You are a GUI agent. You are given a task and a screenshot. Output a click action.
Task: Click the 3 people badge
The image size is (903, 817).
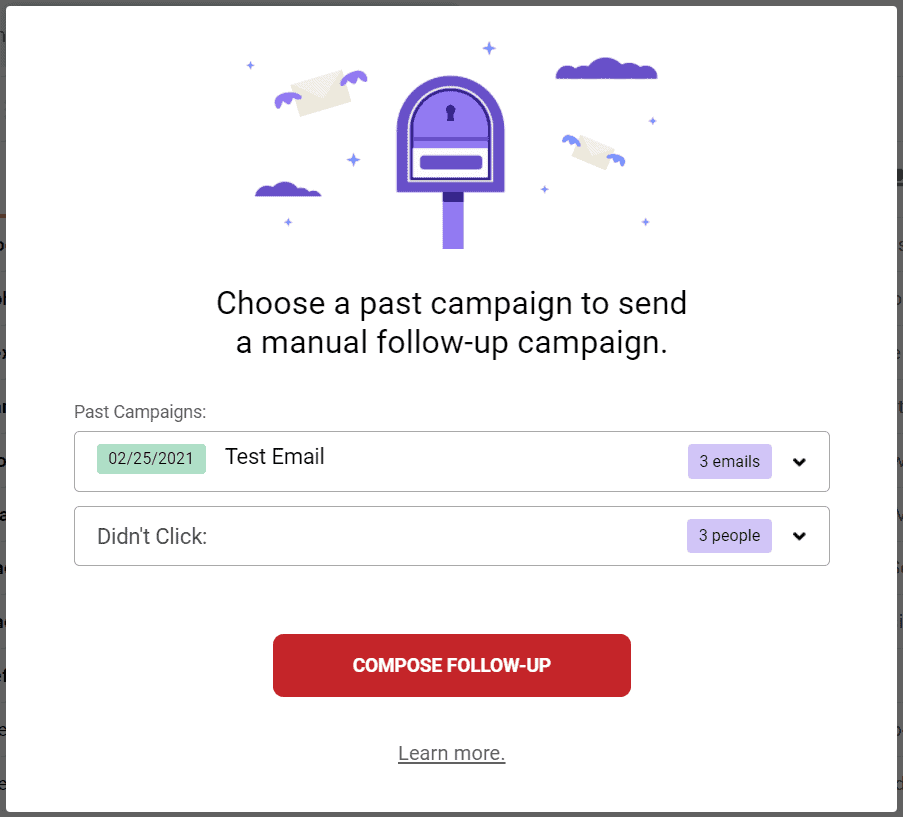point(729,536)
